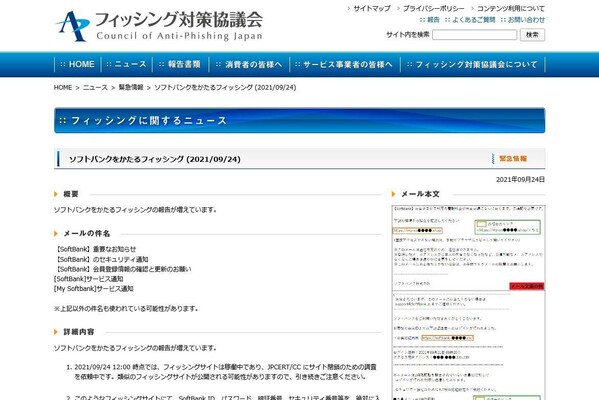This screenshot has width=599, height=400.
Task: Click 緊急情報 in the breadcrumb
Action: [131, 87]
